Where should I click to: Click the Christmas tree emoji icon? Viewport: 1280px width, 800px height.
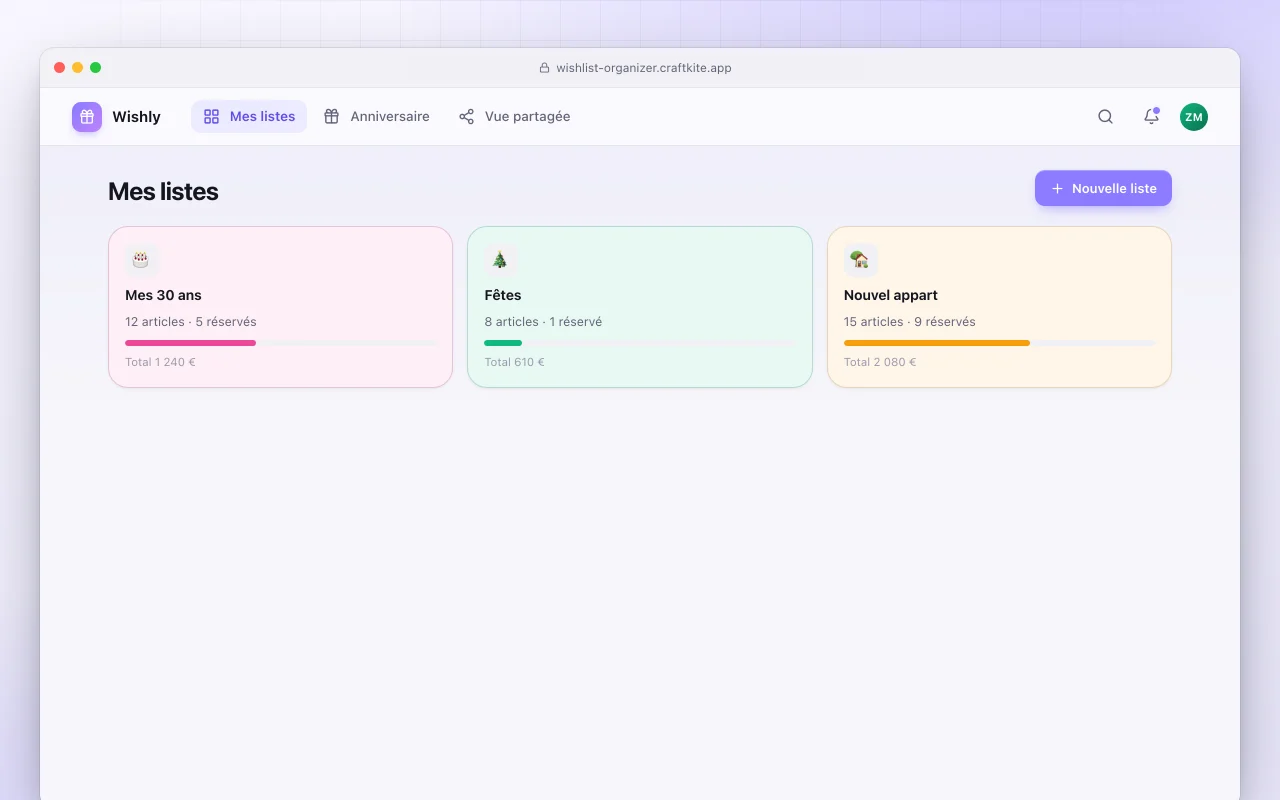(500, 260)
